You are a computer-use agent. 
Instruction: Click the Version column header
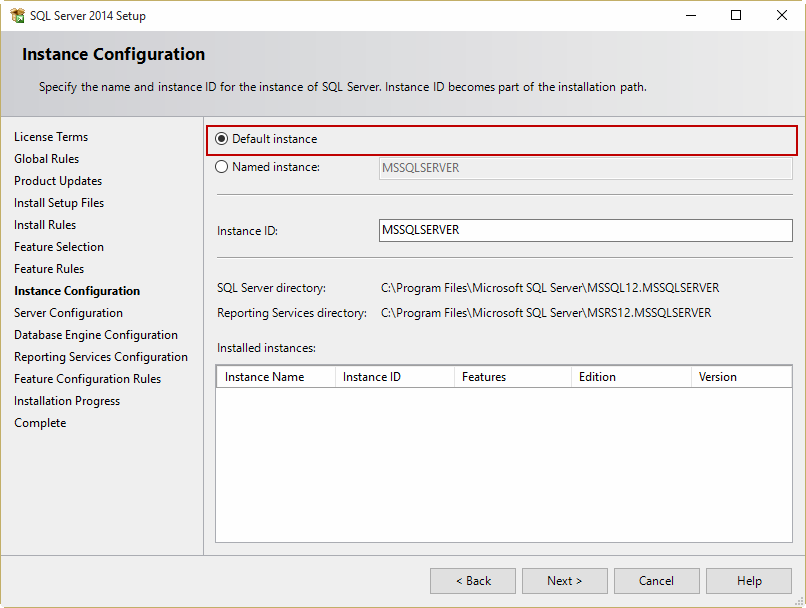740,377
